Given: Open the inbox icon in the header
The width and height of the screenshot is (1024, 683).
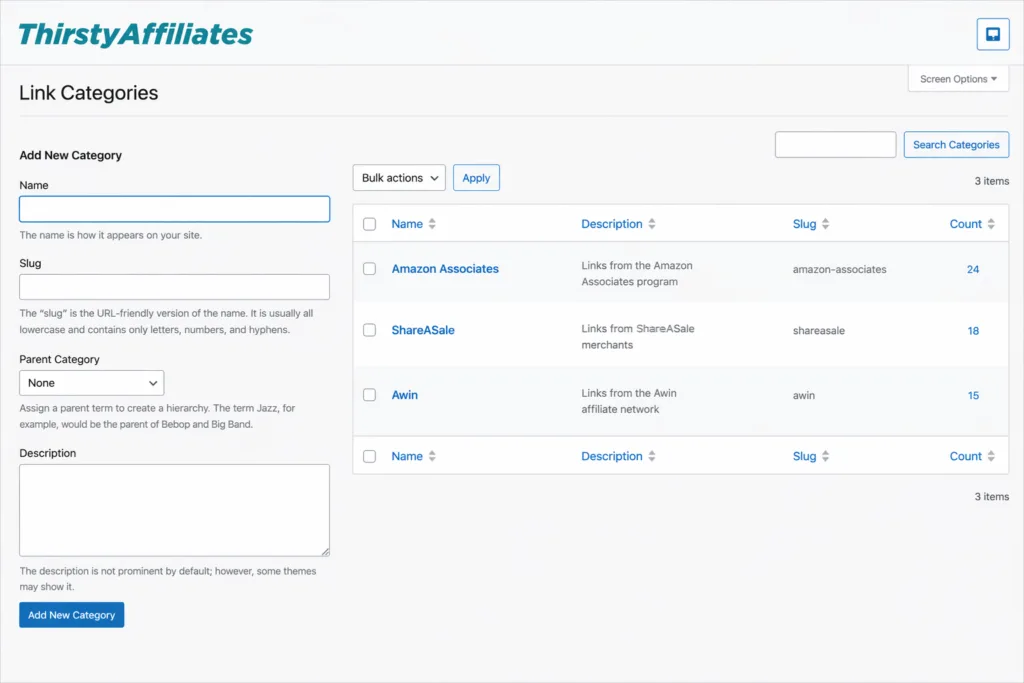Looking at the screenshot, I should coord(993,34).
